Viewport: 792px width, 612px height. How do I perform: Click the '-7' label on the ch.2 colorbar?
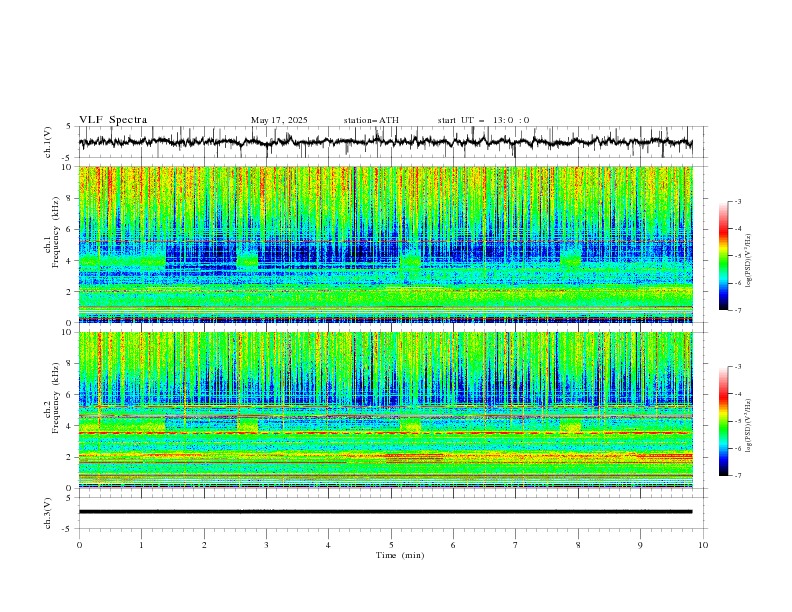[x=737, y=475]
